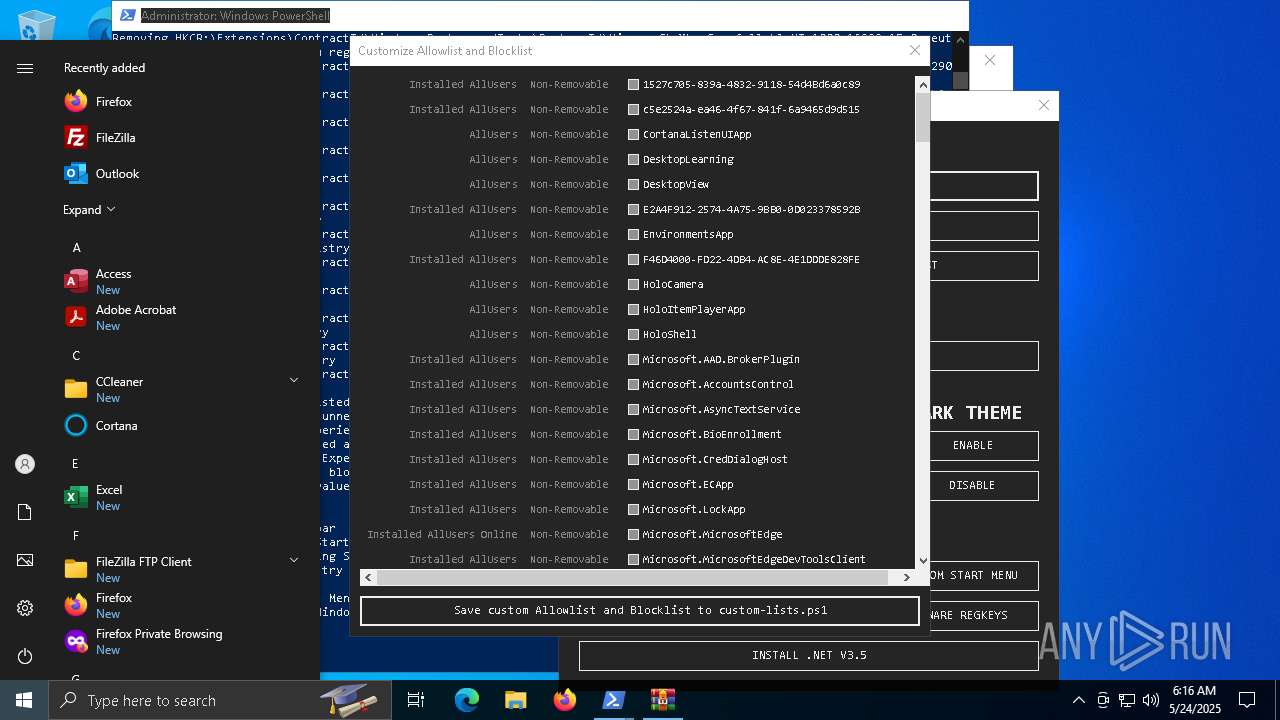Toggle the DesktopView checkbox
1280x720 pixels.
click(633, 185)
